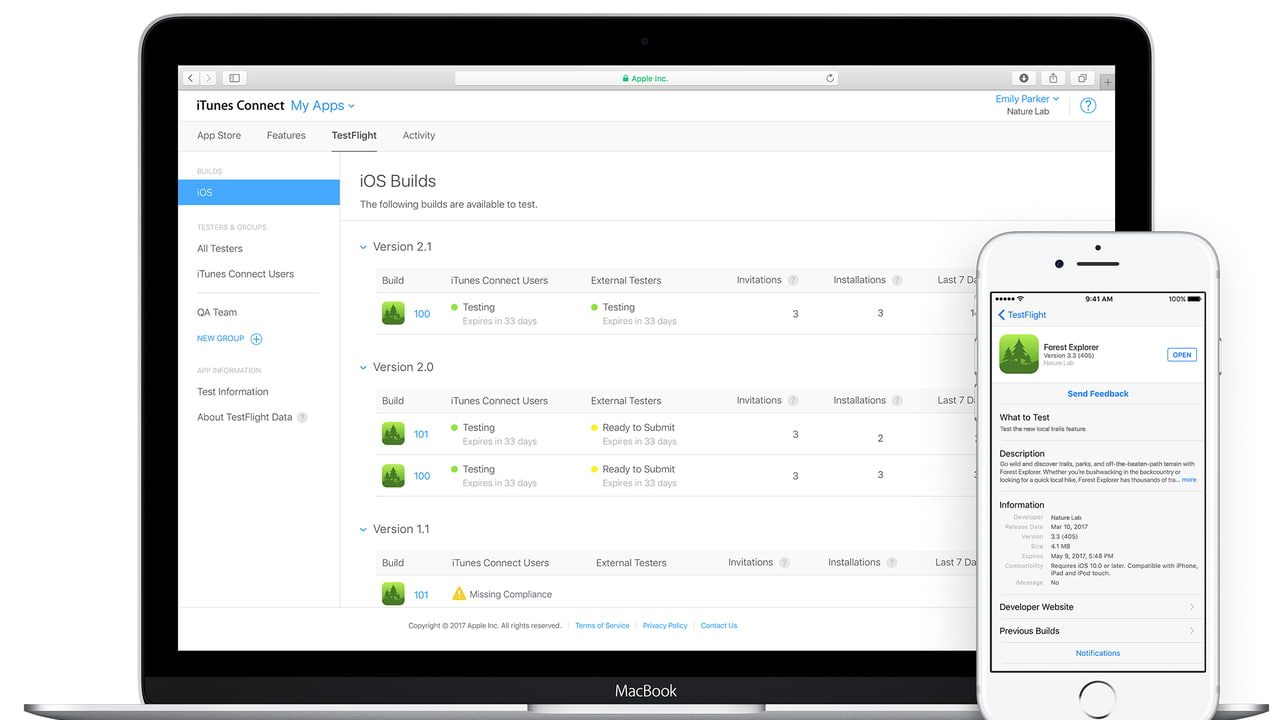Open All Testers in the sidebar

[220, 249]
